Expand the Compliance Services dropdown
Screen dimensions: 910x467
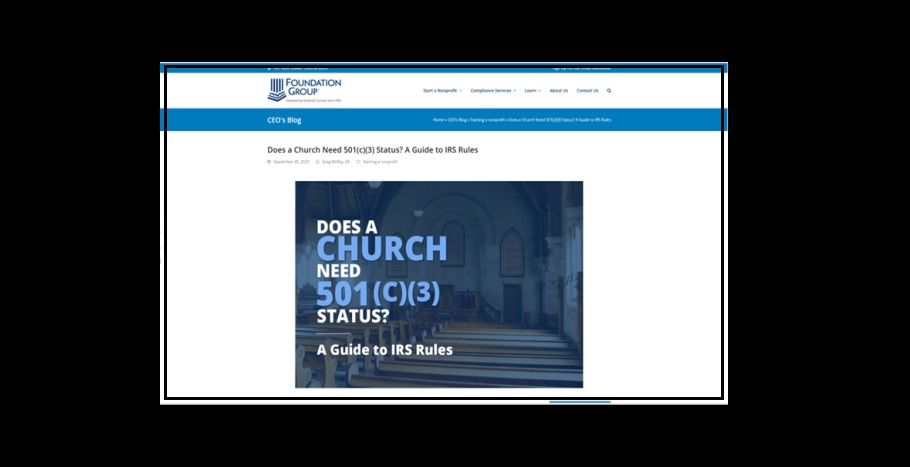pos(493,91)
